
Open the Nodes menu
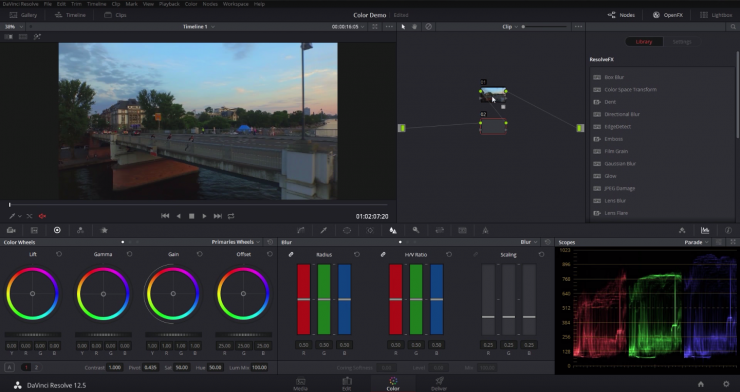pos(210,4)
